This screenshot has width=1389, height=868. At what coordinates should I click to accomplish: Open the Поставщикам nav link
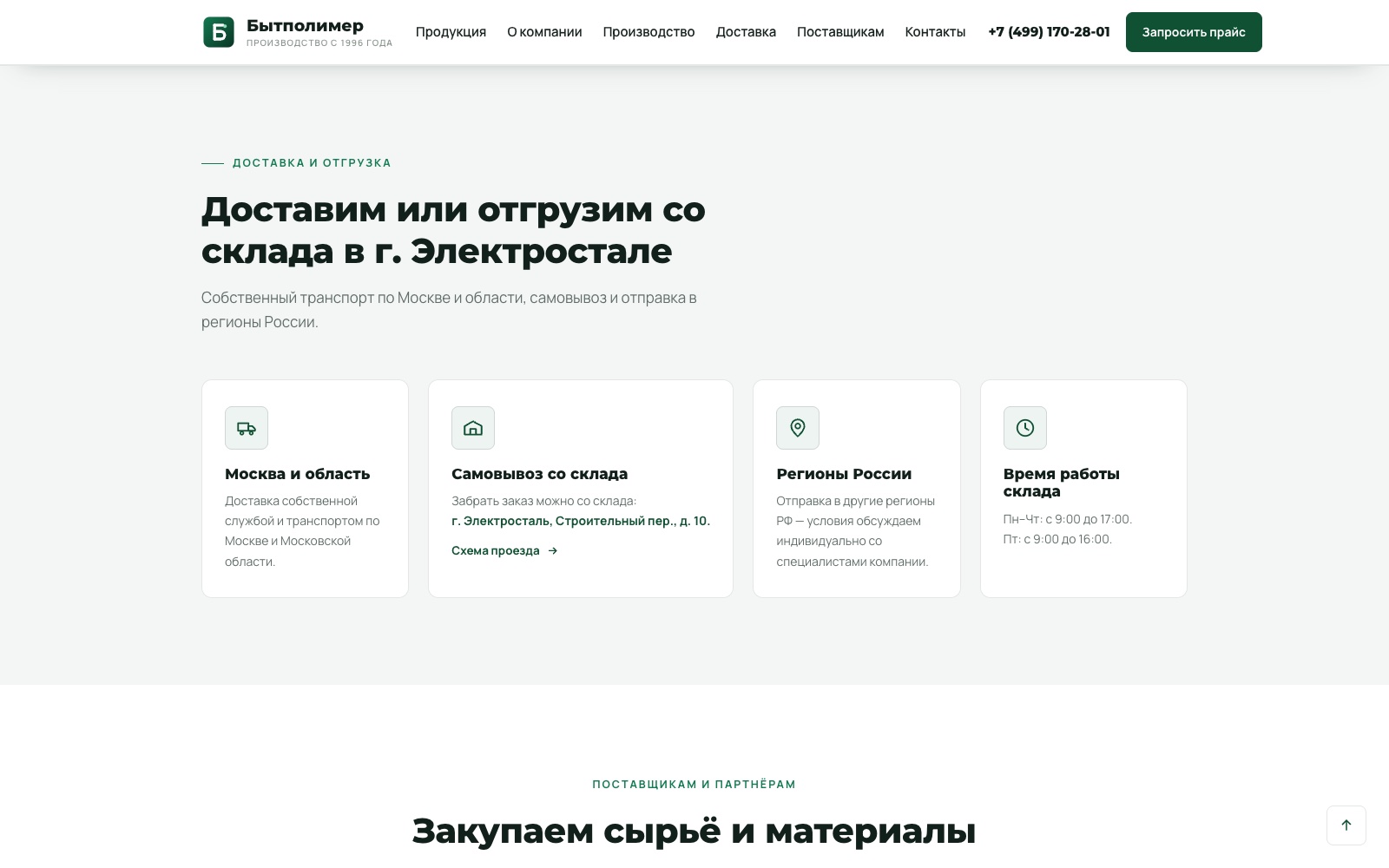[x=840, y=32]
